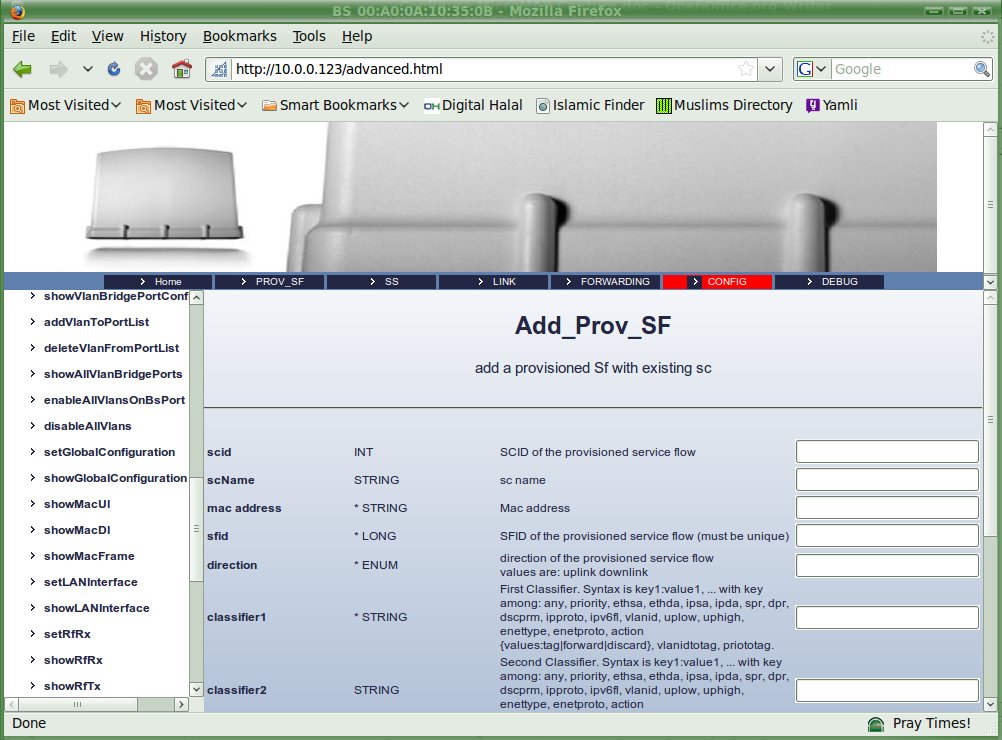Bookmark page with the star icon

[x=746, y=69]
